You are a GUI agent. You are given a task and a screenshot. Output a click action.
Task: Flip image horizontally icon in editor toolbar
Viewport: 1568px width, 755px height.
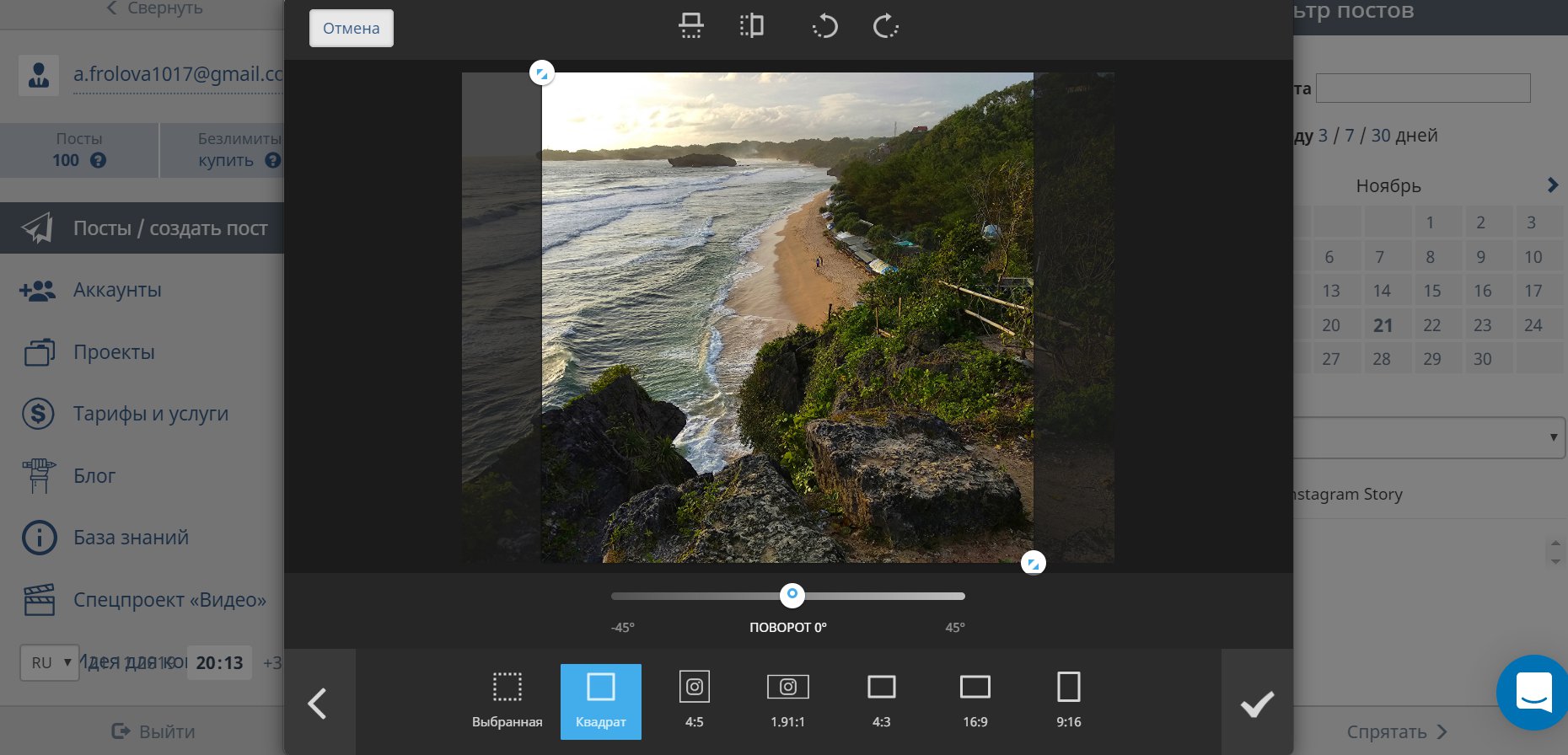click(x=751, y=26)
